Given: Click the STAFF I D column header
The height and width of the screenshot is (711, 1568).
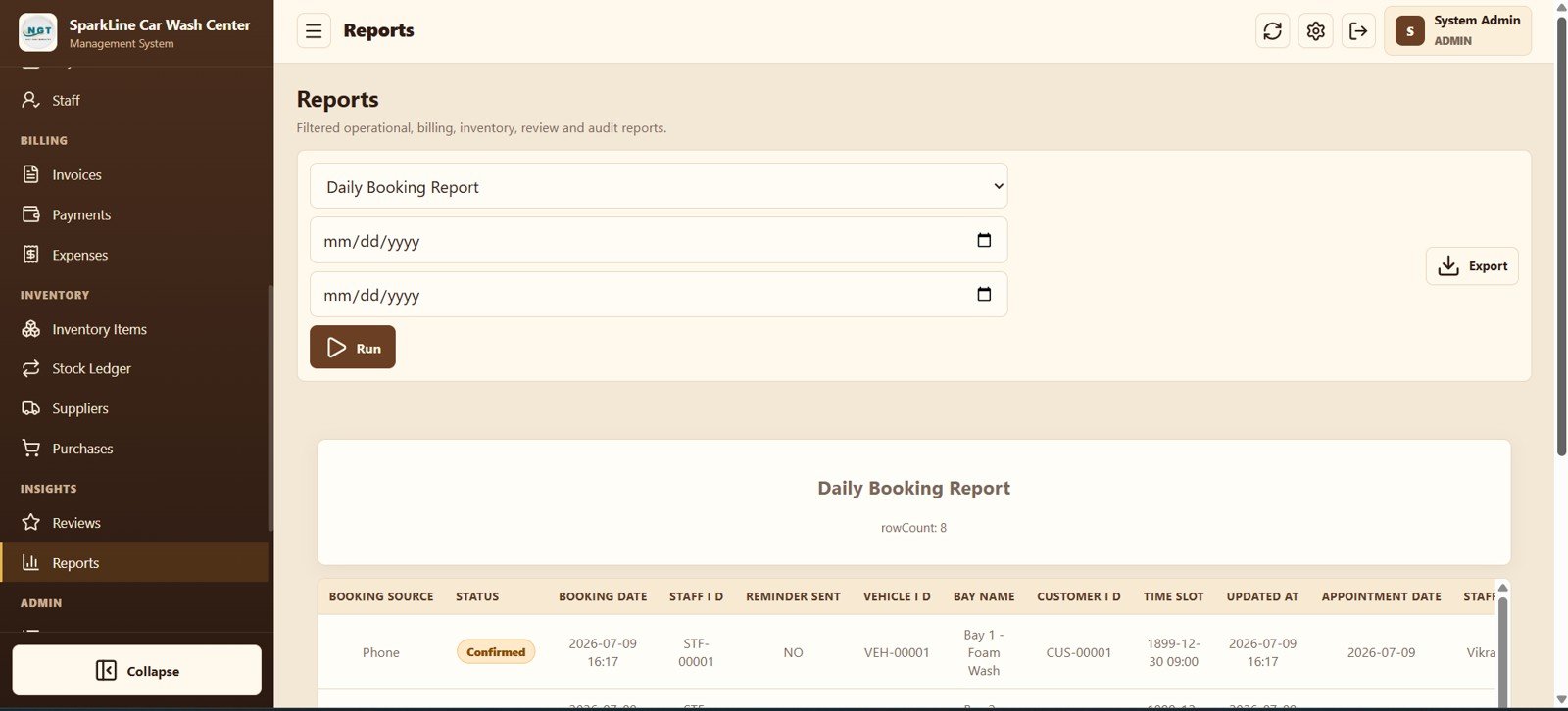Looking at the screenshot, I should tap(696, 596).
